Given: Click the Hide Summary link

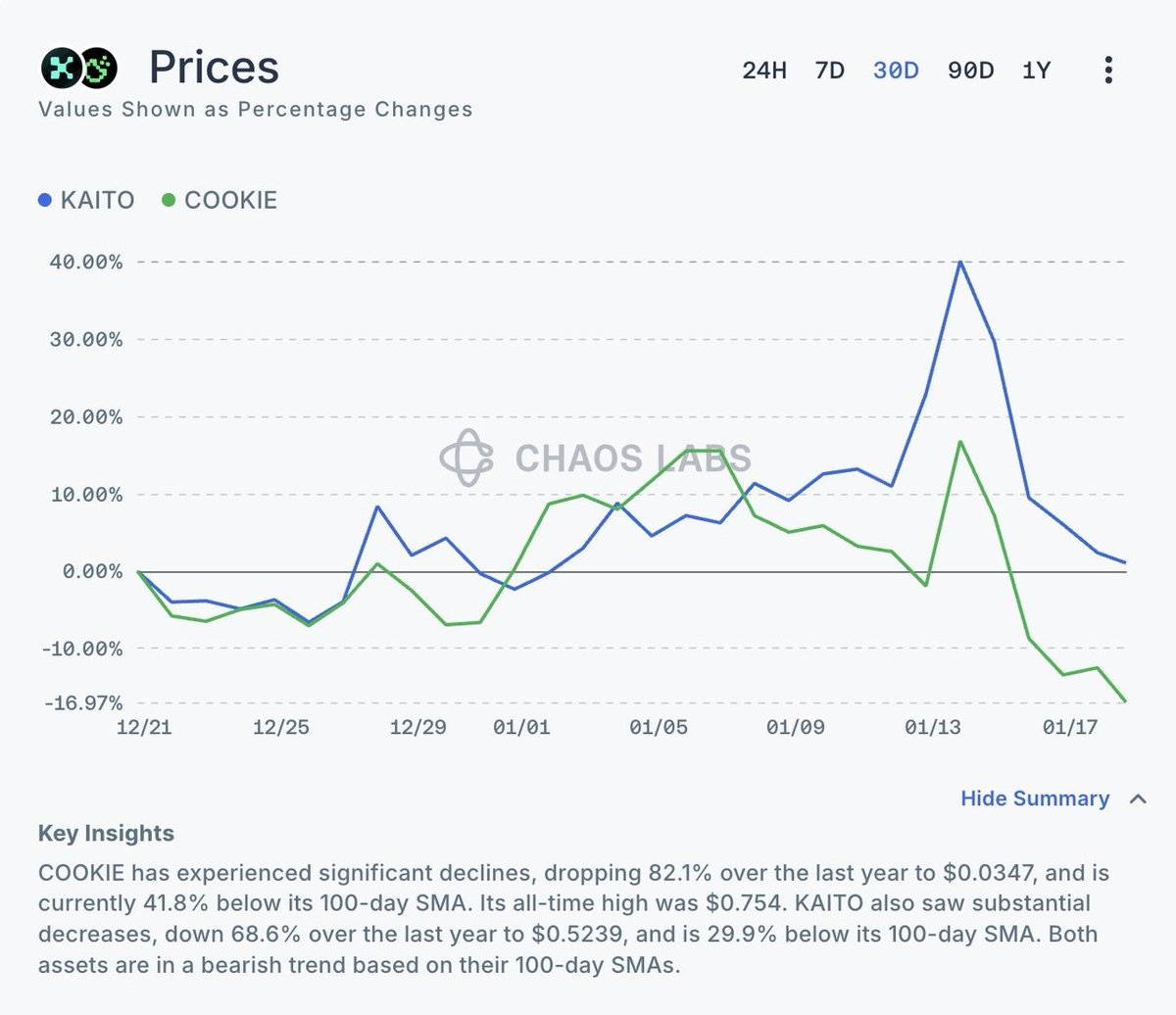Looking at the screenshot, I should pos(1035,798).
